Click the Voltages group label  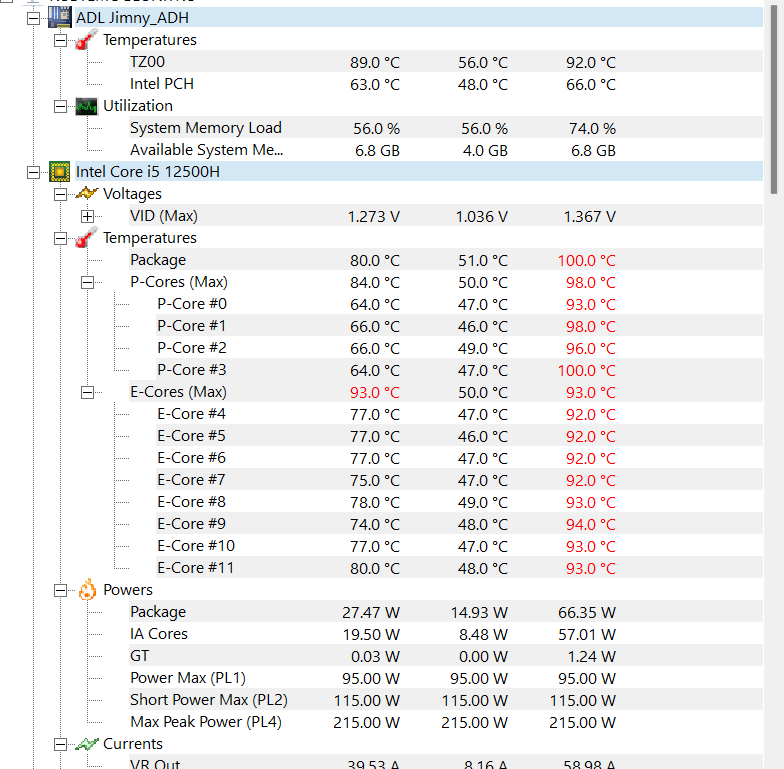coord(132,194)
